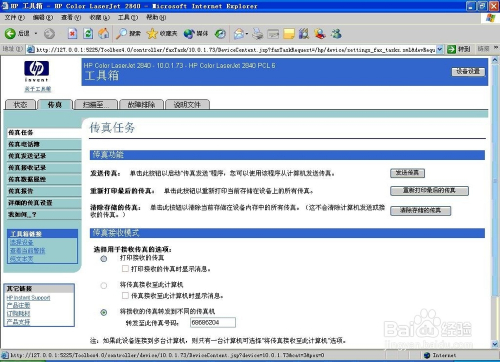The height and width of the screenshot is (362, 500).
Task: Select the print received faxes radio option
Action: tap(104, 259)
